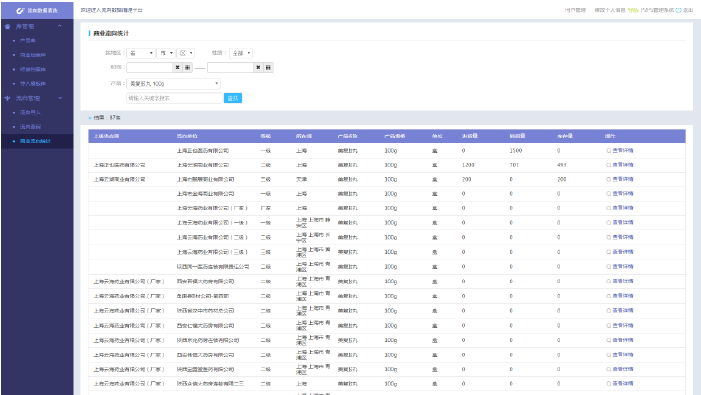This screenshot has height=395, width=701.
Task: Clear the end date with its X icon
Action: pyautogui.click(x=258, y=67)
